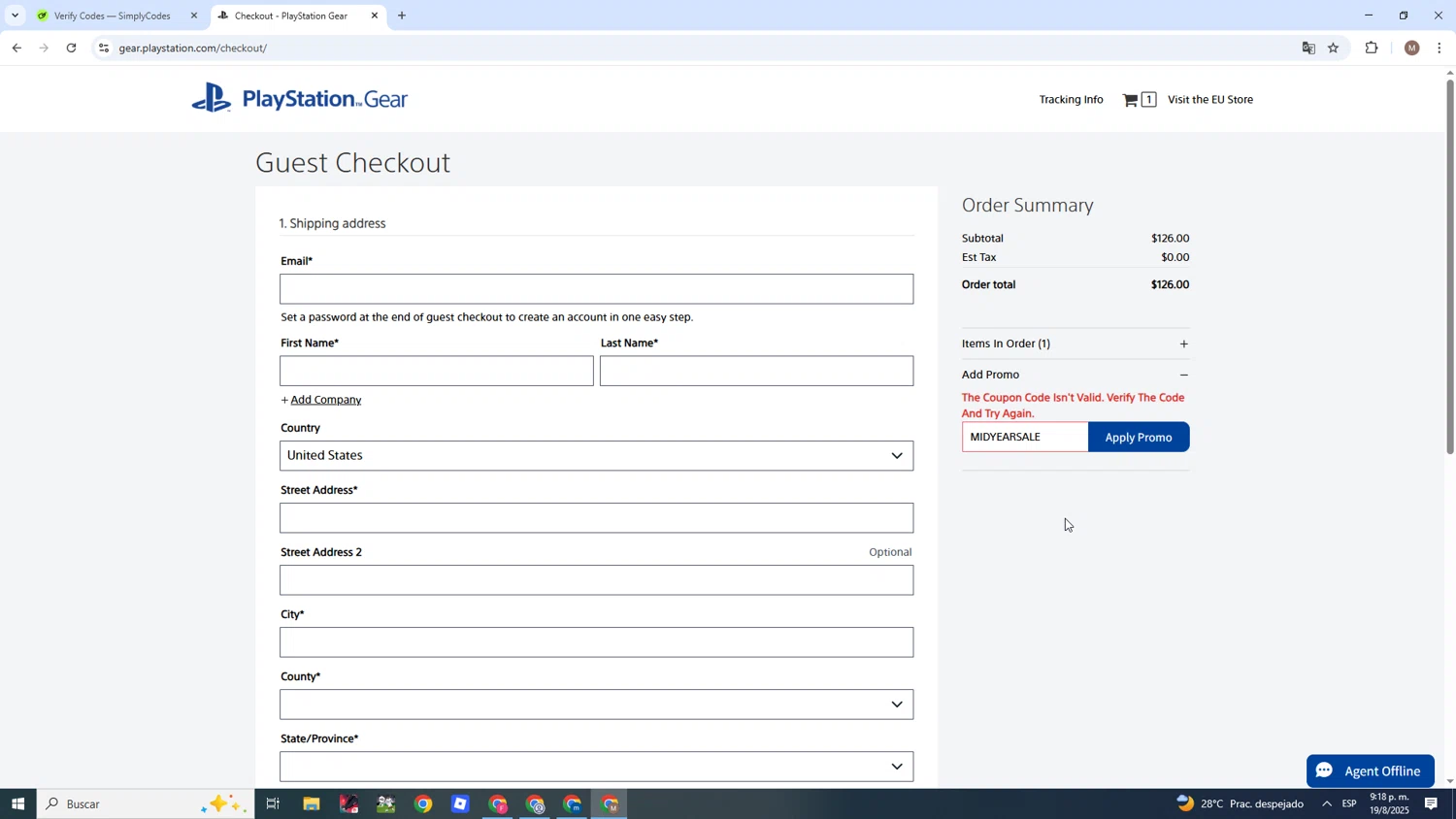Screen dimensions: 1456x819
Task: Open the Country dropdown
Action: pyautogui.click(x=596, y=456)
